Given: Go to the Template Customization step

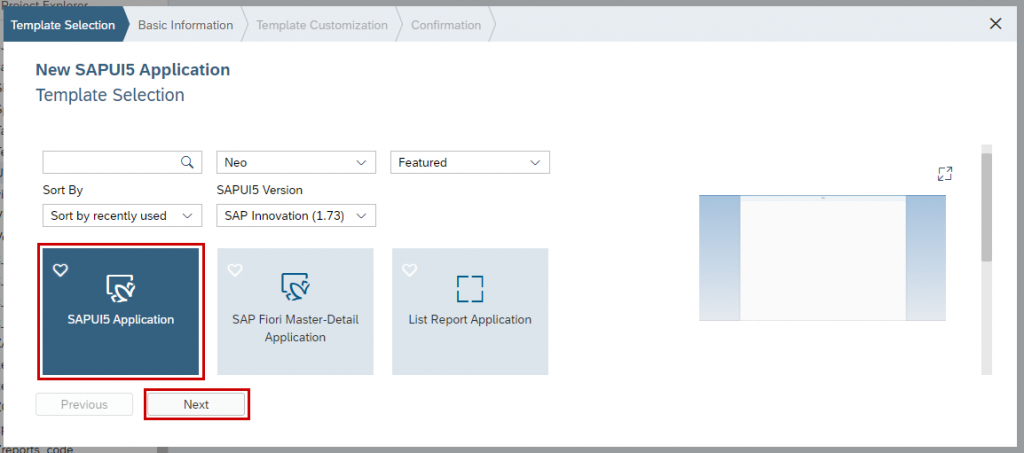Looking at the screenshot, I should [322, 25].
